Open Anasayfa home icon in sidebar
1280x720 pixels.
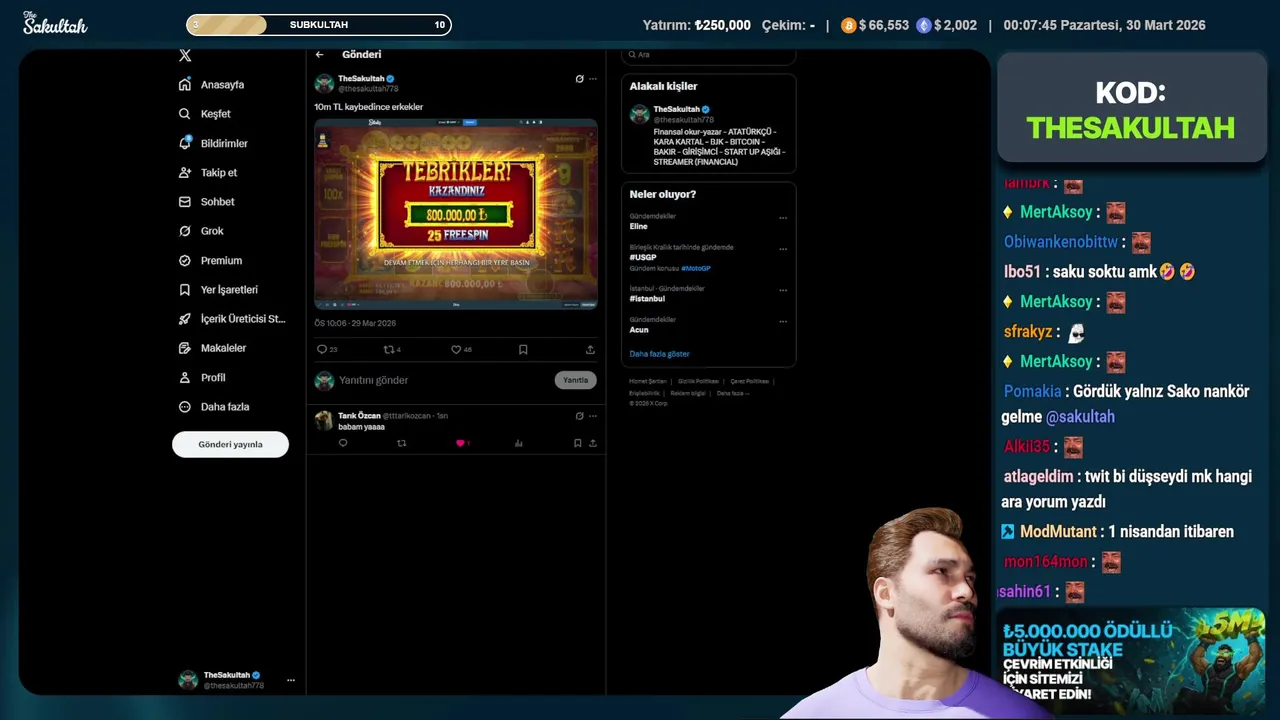point(185,85)
